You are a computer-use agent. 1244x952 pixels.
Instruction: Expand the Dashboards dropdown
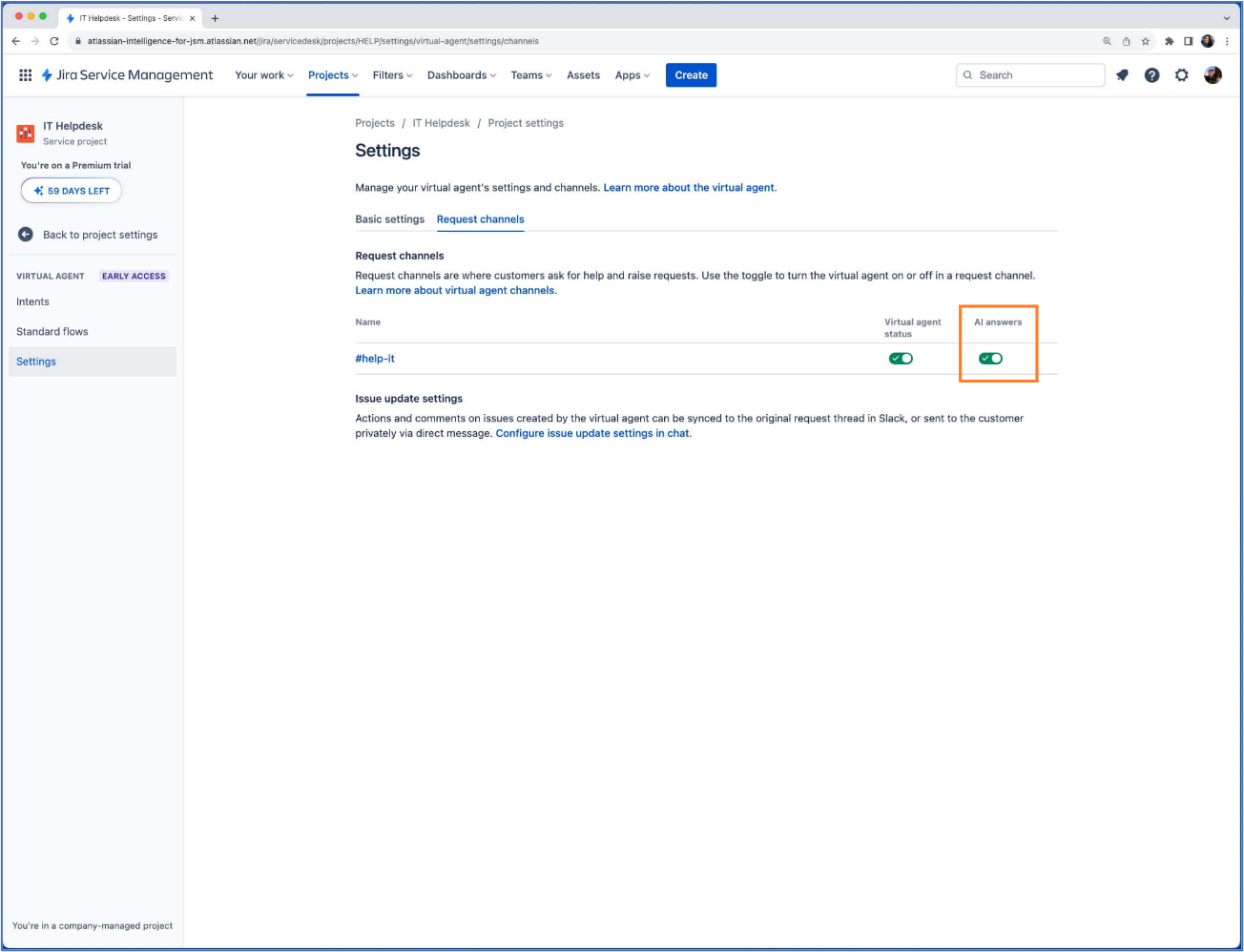click(x=462, y=75)
